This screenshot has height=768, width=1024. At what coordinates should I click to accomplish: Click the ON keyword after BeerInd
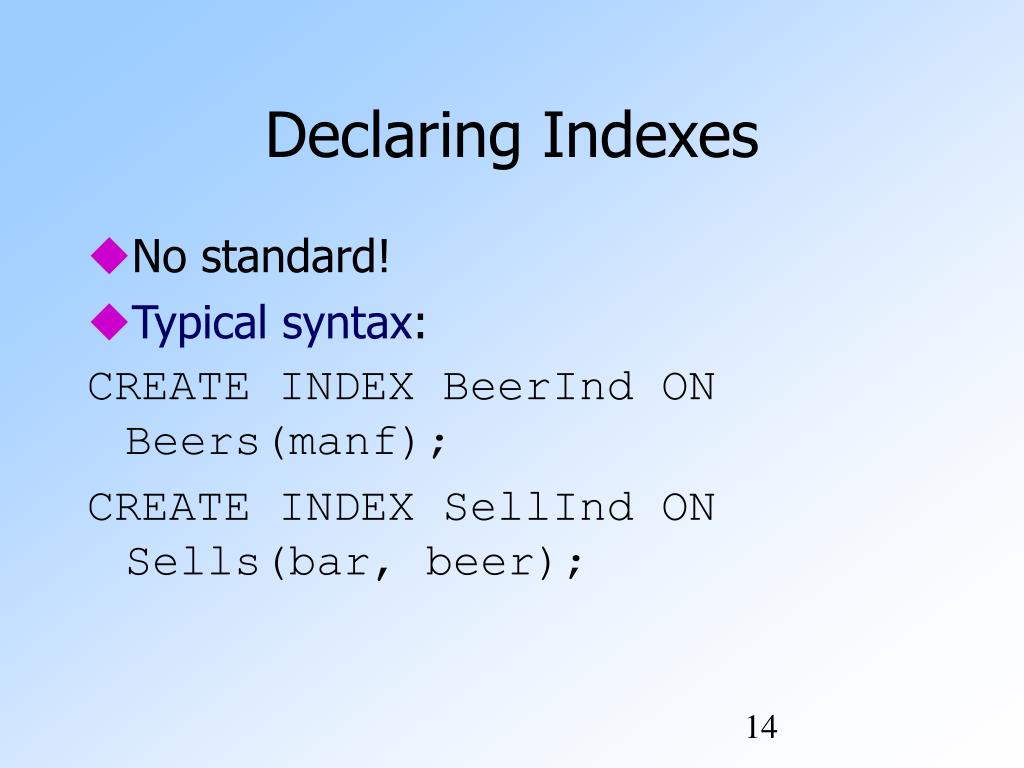click(x=688, y=386)
